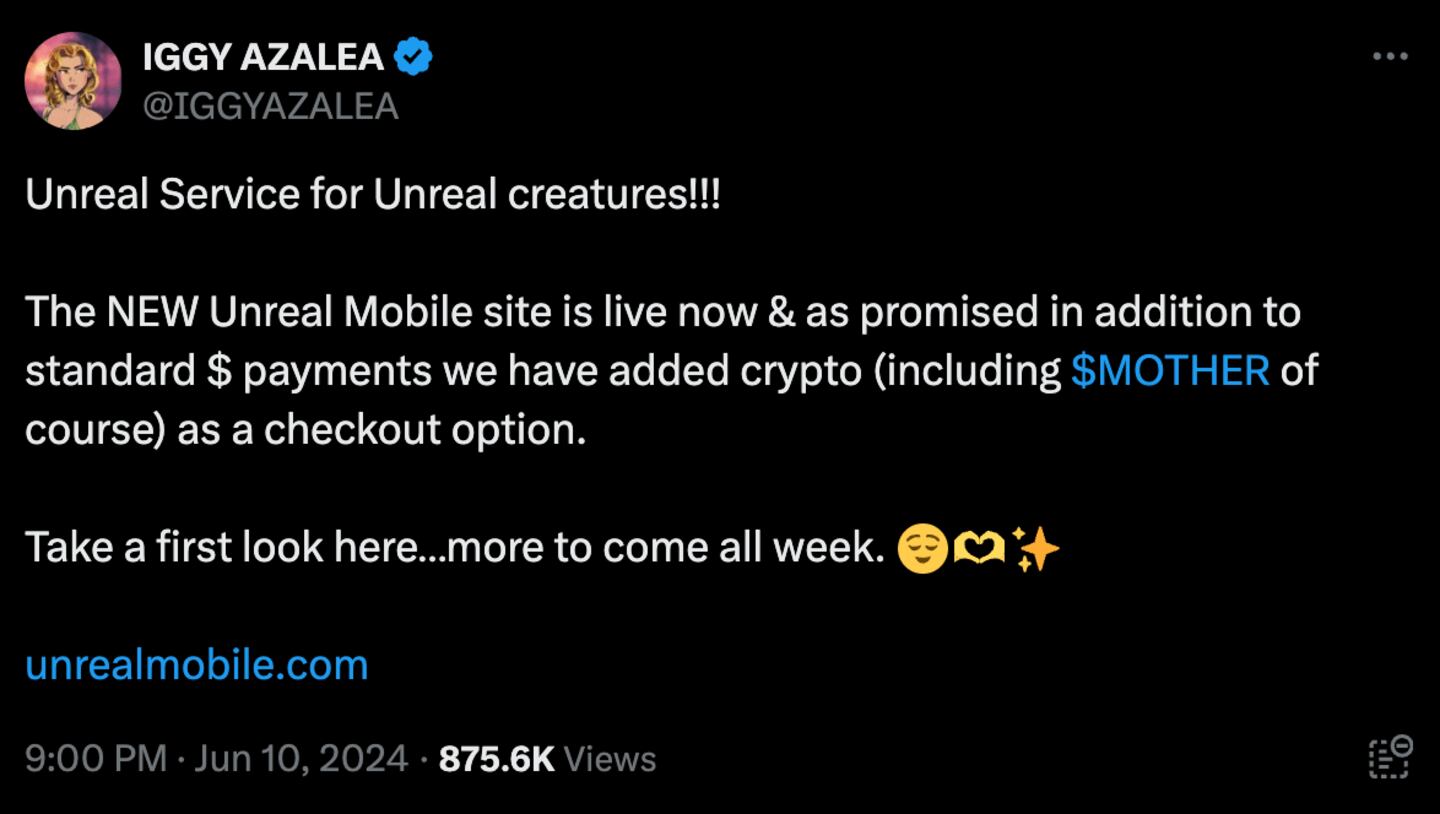Open the @IGGYAZALEA handle link
Viewport: 1440px width, 814px height.
pos(271,106)
